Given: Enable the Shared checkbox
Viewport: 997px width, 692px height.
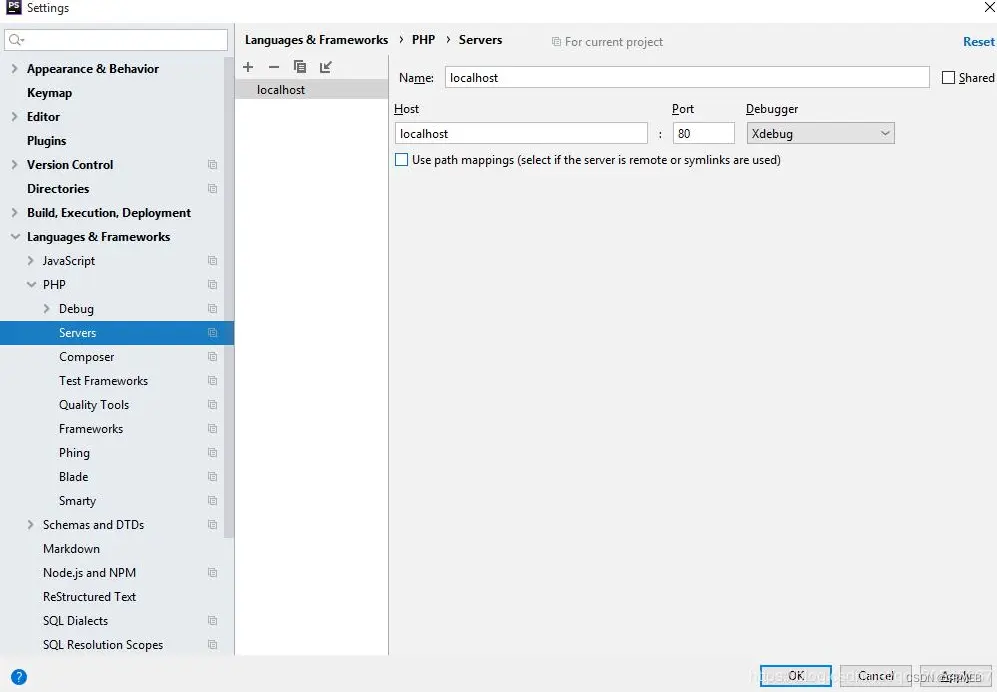Looking at the screenshot, I should pyautogui.click(x=948, y=78).
